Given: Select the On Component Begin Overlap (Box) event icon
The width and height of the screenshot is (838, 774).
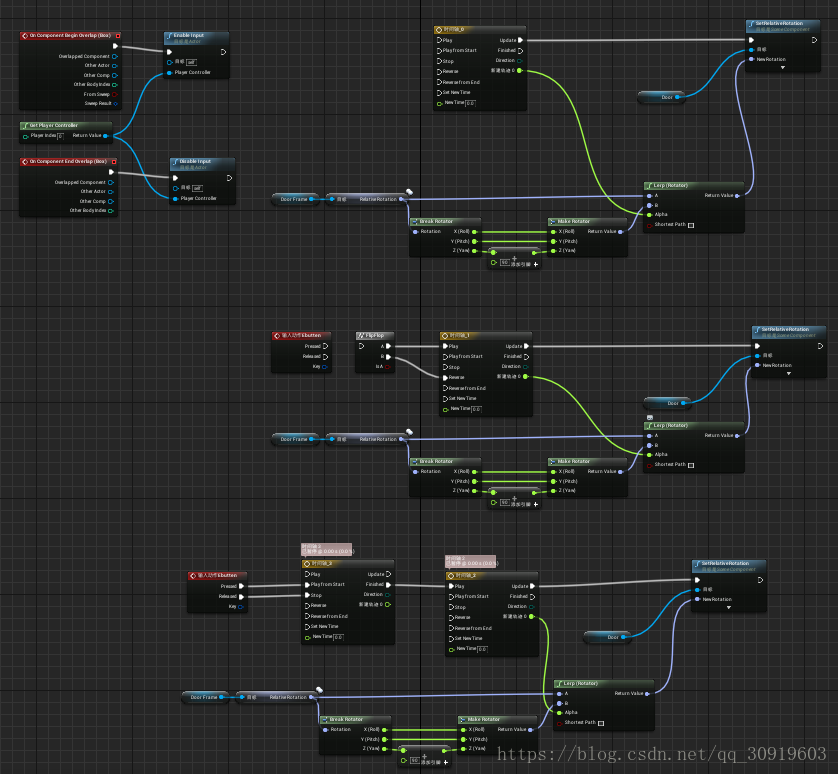Looking at the screenshot, I should [25, 36].
